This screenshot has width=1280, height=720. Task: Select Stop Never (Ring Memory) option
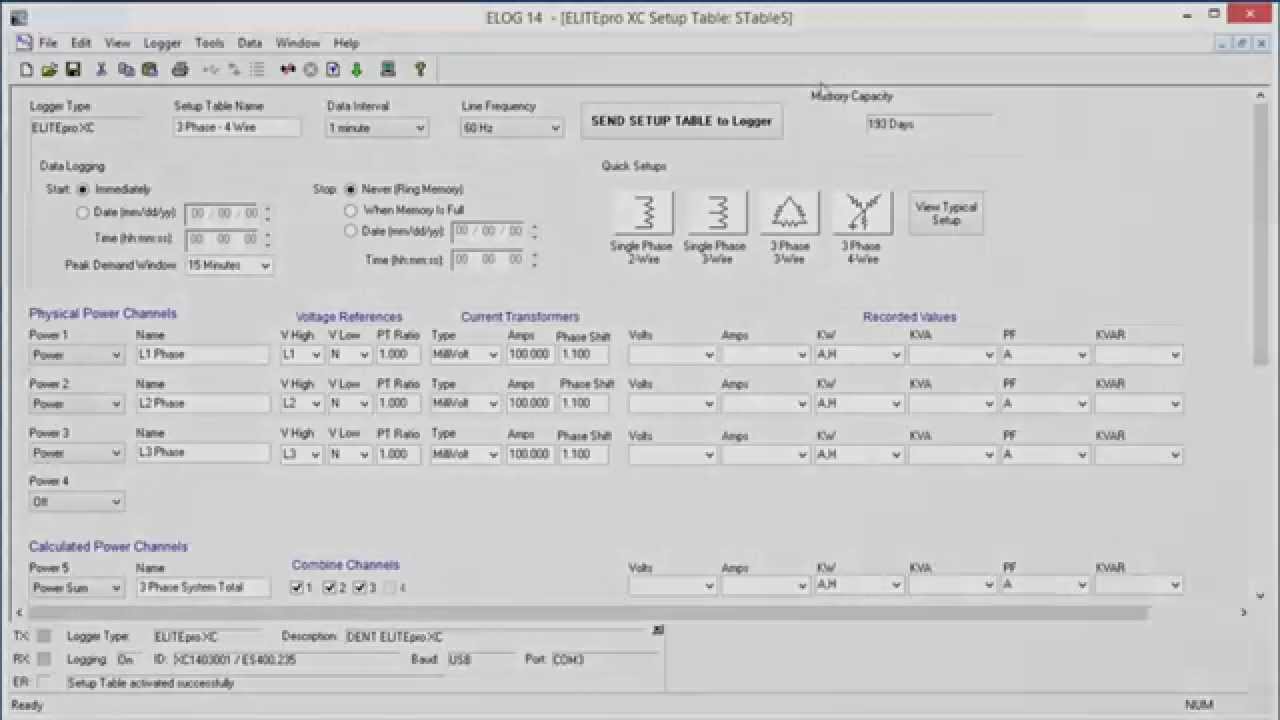(x=351, y=189)
